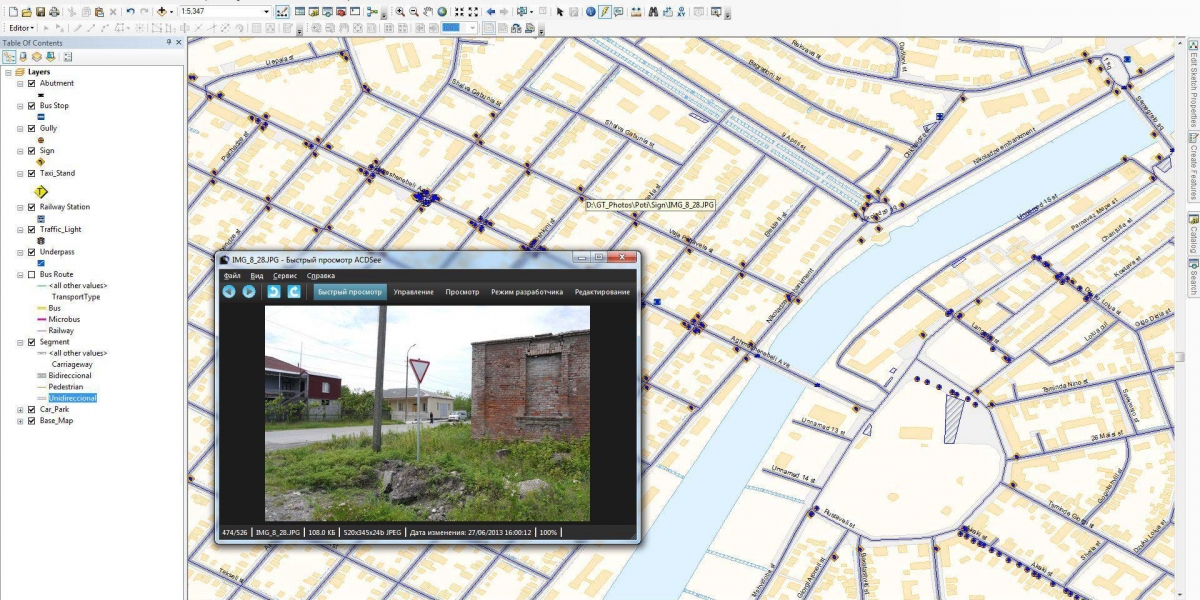The width and height of the screenshot is (1200, 600).
Task: Collapse the Taxi_Stand layer legend
Action: click(20, 173)
